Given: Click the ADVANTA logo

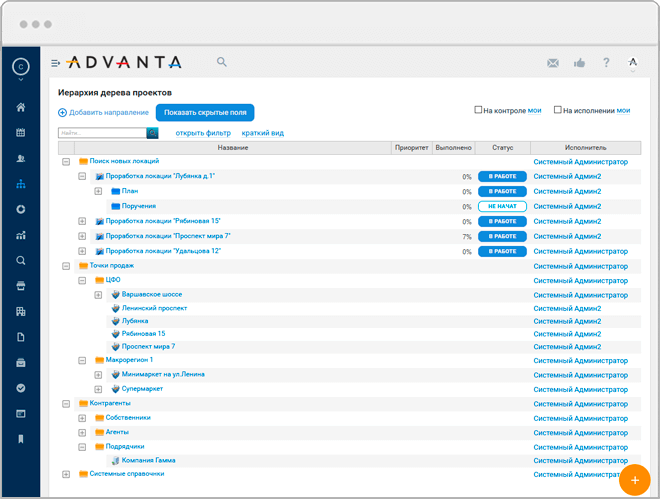Looking at the screenshot, I should click(124, 62).
